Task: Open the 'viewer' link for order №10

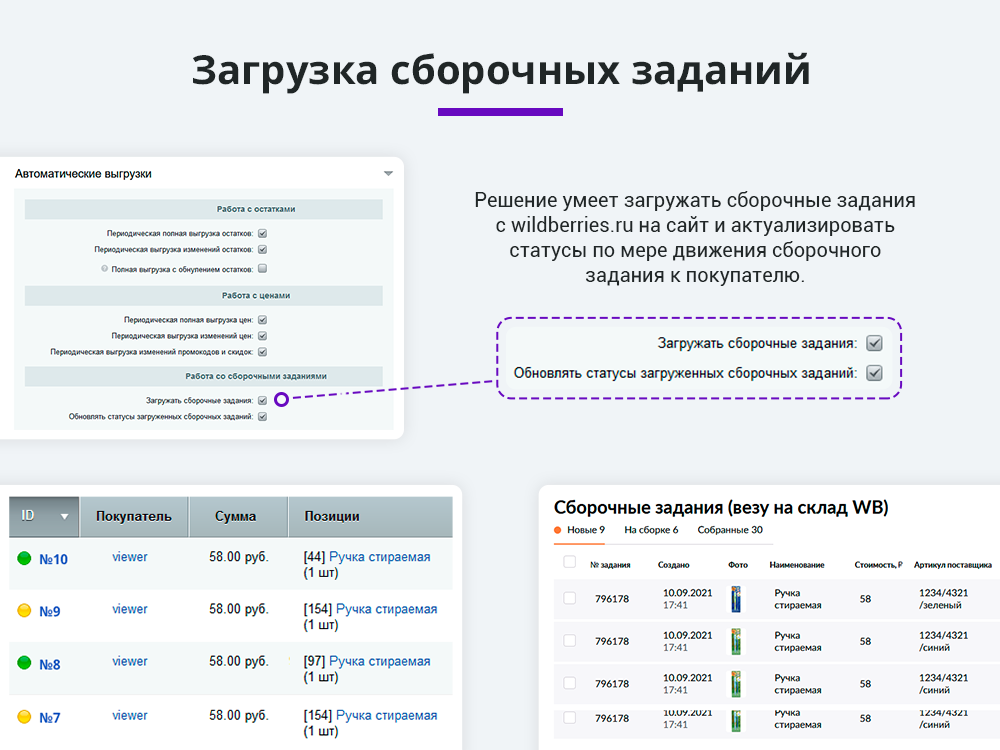Action: pyautogui.click(x=130, y=556)
